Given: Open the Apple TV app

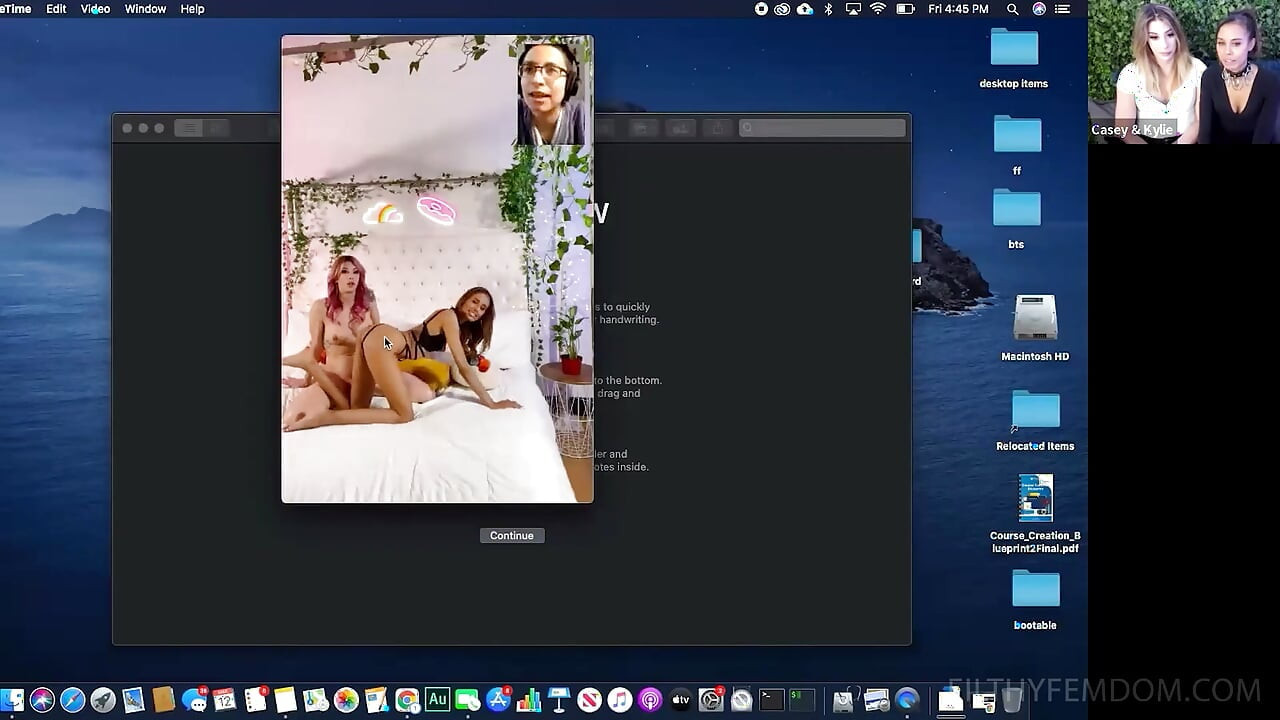Looking at the screenshot, I should pos(681,700).
